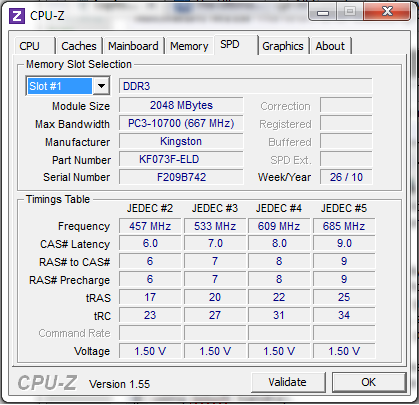Image resolution: width=419 pixels, height=405 pixels.
Task: Click the empty Registered field
Action: pos(346,123)
